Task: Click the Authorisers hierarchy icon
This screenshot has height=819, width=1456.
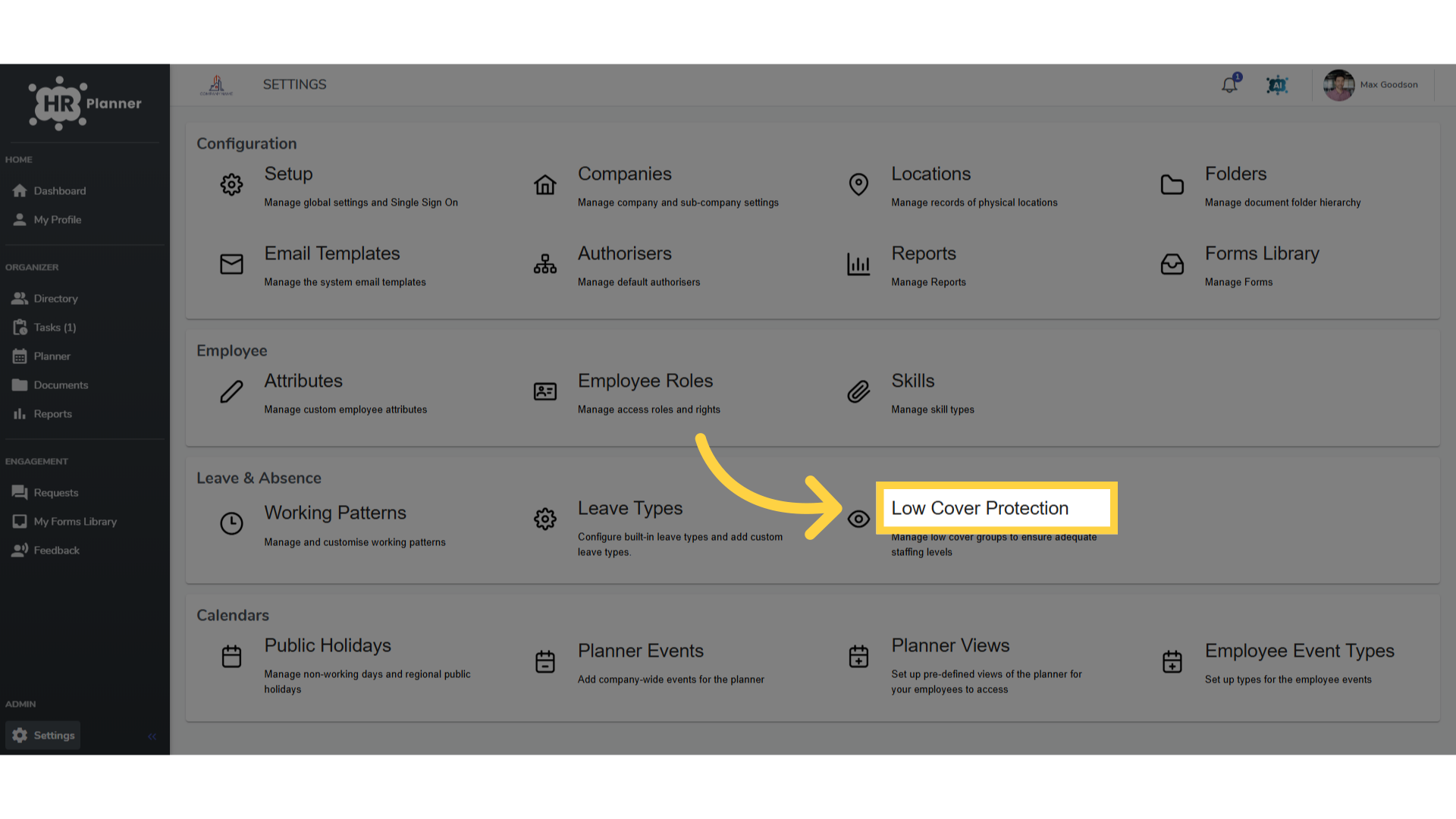Action: [x=544, y=264]
